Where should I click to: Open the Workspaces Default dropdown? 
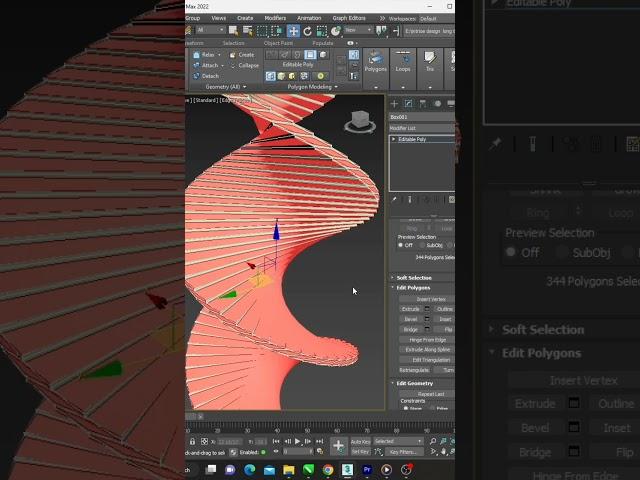pos(436,19)
